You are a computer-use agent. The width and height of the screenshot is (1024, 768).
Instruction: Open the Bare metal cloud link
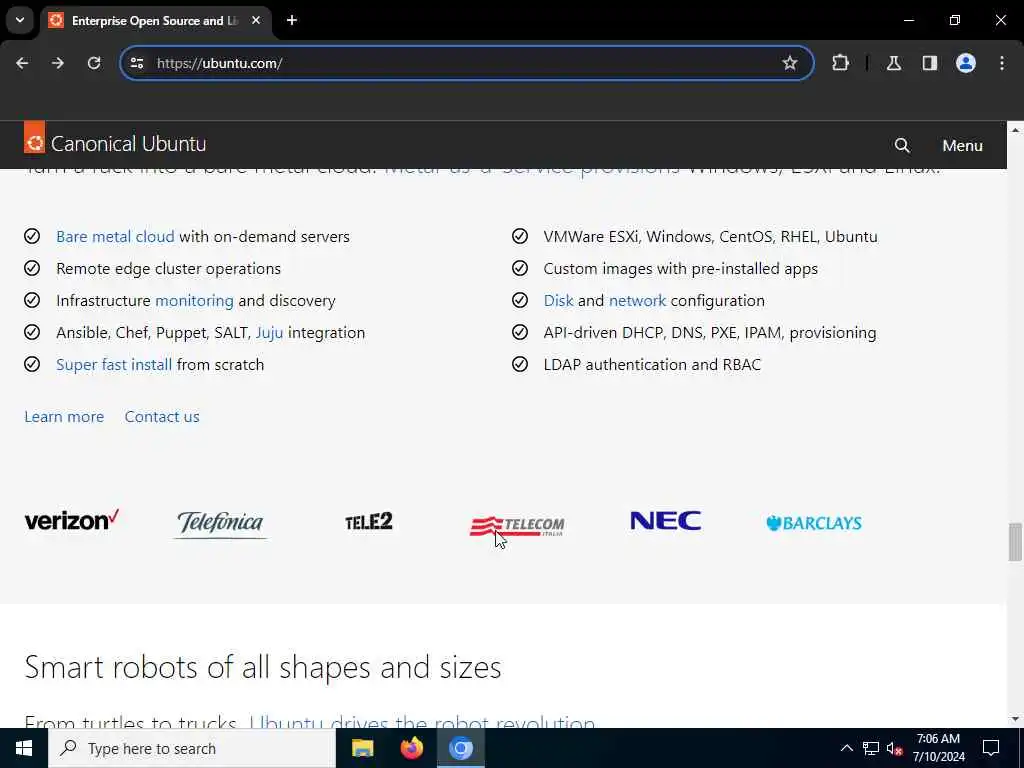[x=115, y=236]
